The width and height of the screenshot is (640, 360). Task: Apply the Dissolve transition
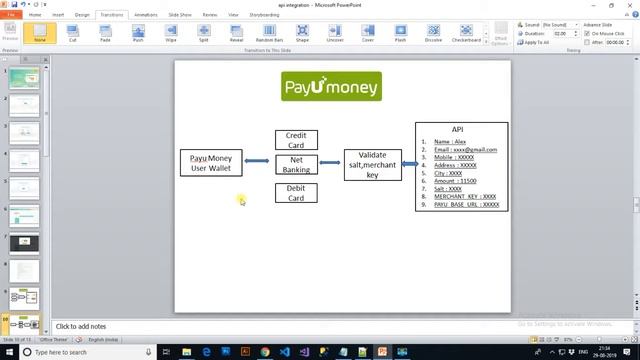[x=433, y=33]
